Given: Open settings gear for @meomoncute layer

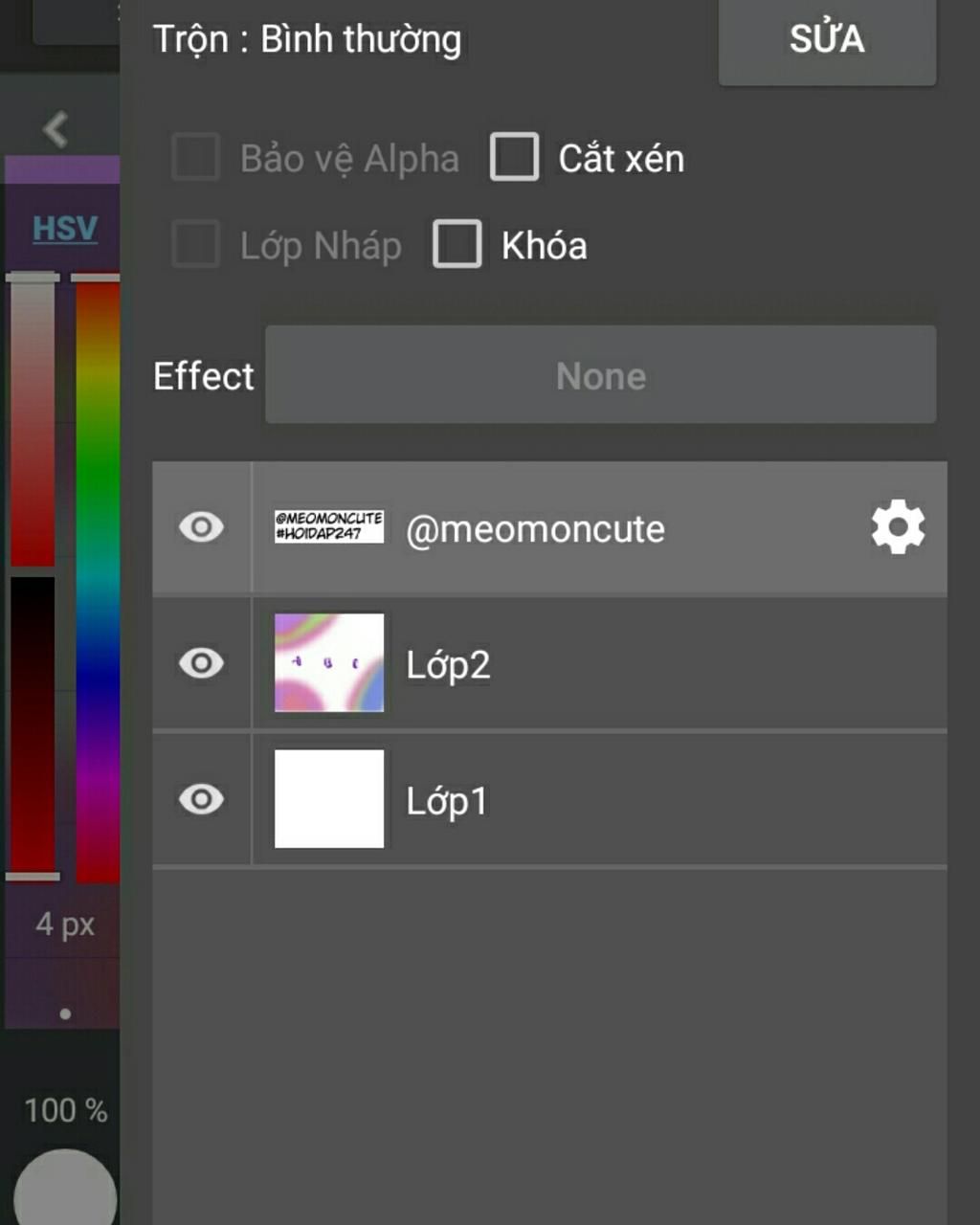Looking at the screenshot, I should 898,527.
